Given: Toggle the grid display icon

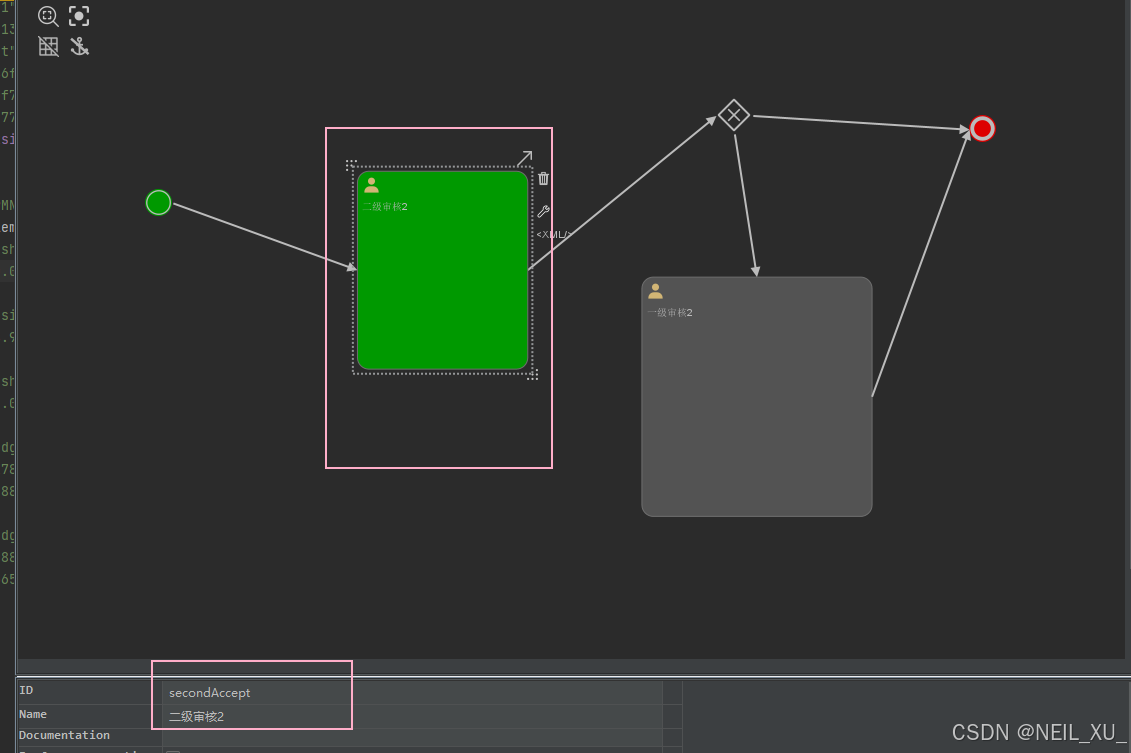Looking at the screenshot, I should click(x=48, y=46).
